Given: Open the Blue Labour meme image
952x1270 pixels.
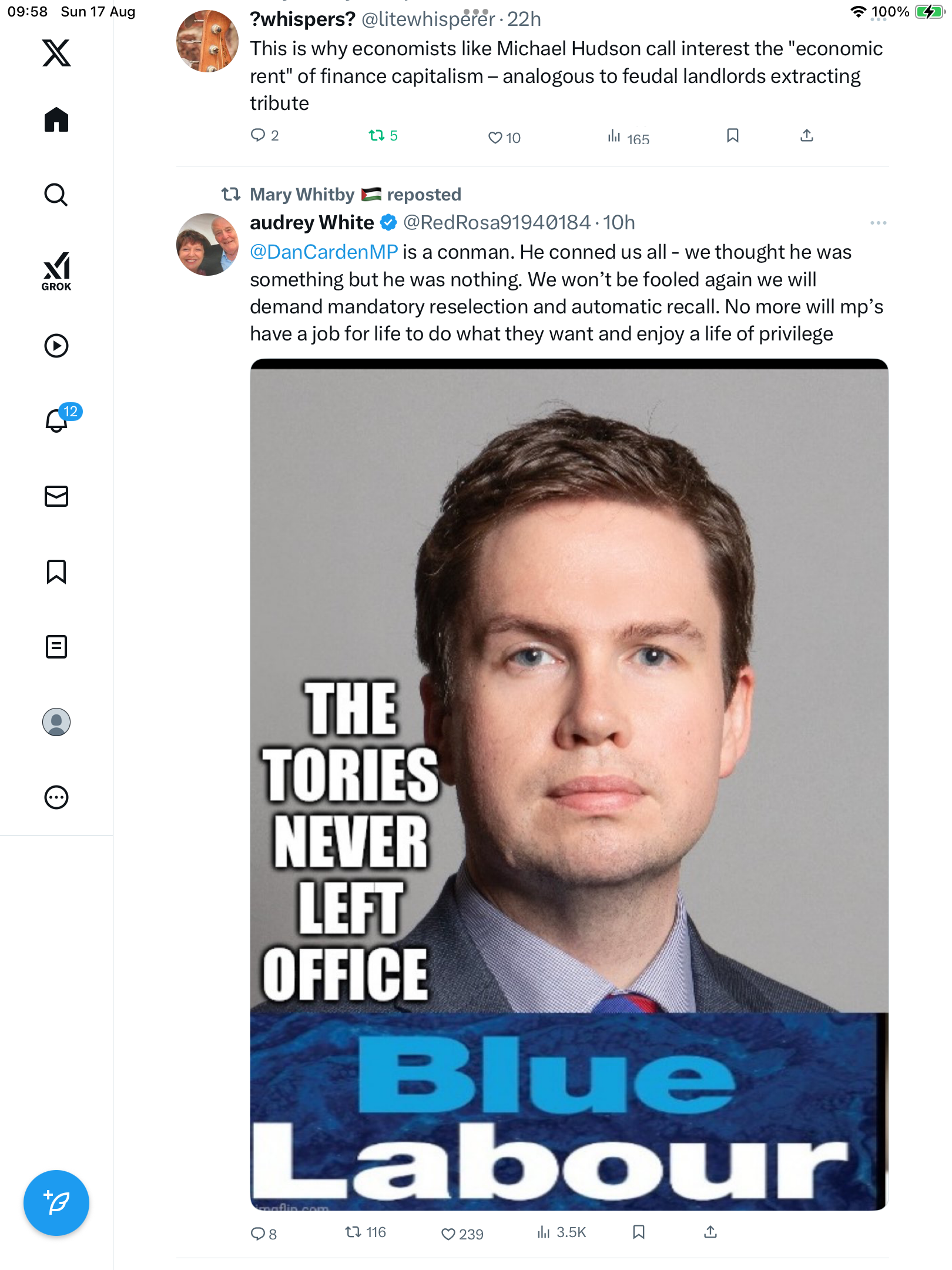Looking at the screenshot, I should [569, 785].
